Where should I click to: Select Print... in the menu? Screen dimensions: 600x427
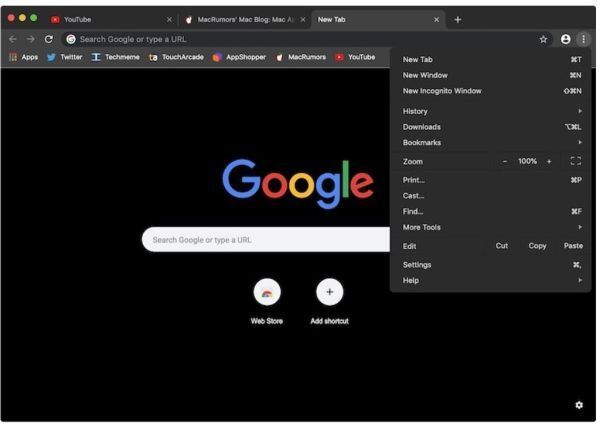[x=492, y=180]
